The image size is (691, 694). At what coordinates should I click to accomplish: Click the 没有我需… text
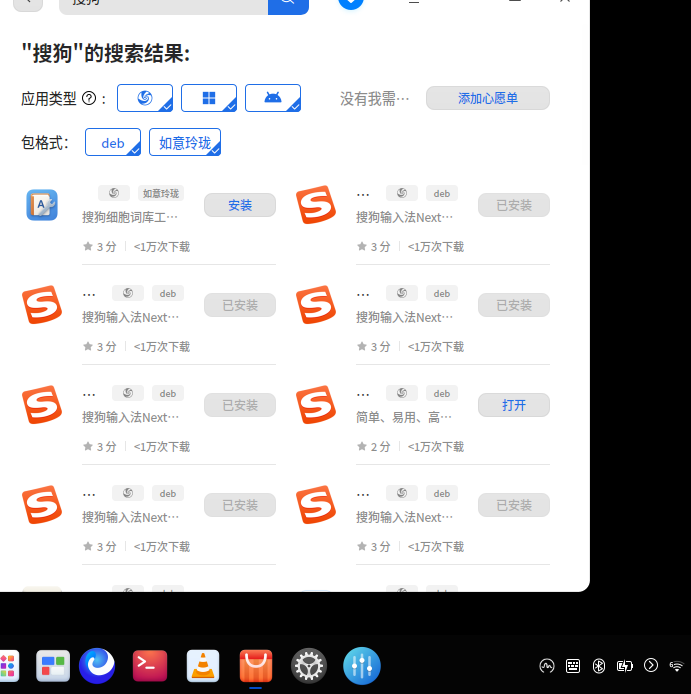(x=374, y=99)
